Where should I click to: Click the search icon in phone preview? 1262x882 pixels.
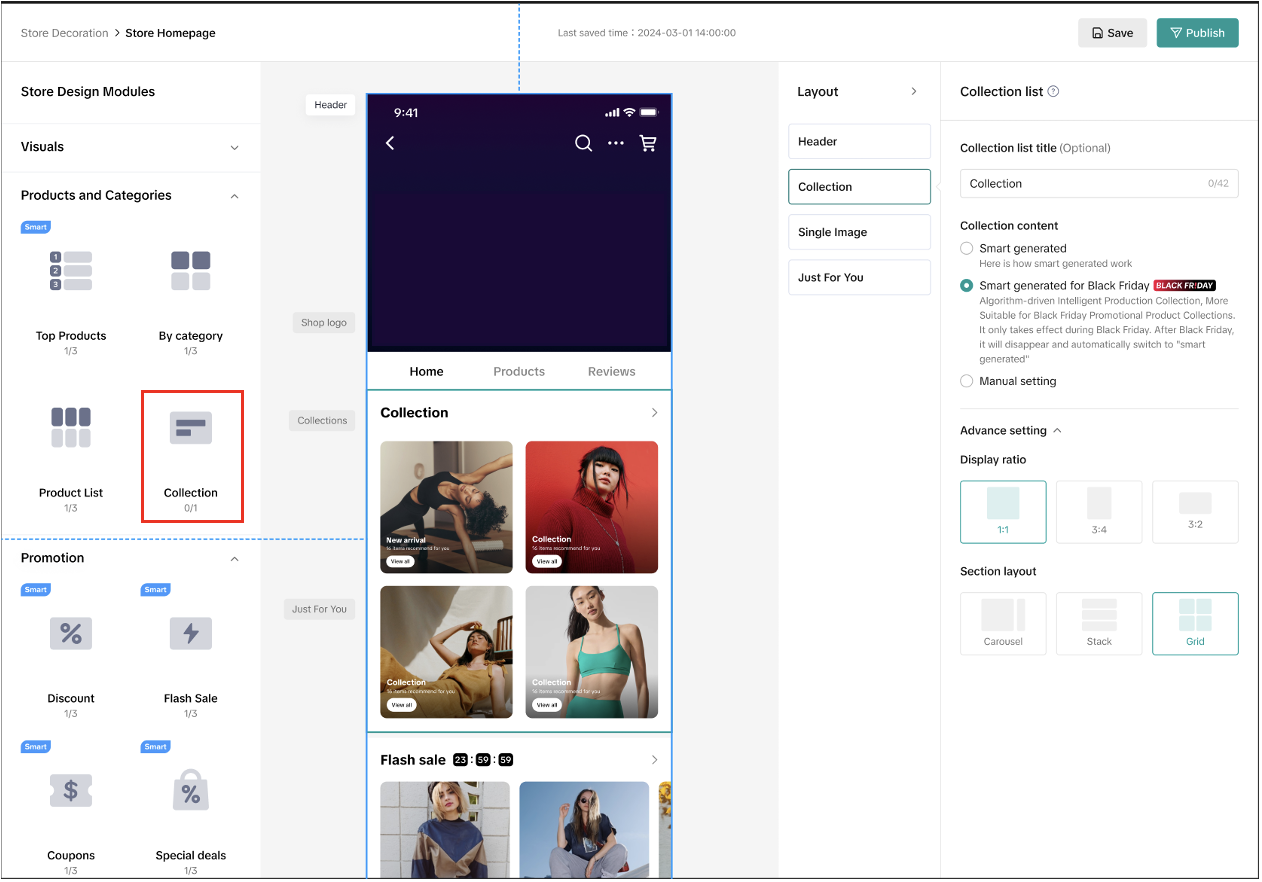(x=583, y=144)
